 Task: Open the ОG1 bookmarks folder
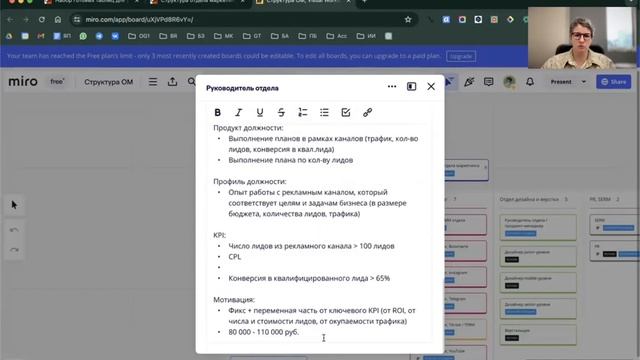tap(139, 36)
